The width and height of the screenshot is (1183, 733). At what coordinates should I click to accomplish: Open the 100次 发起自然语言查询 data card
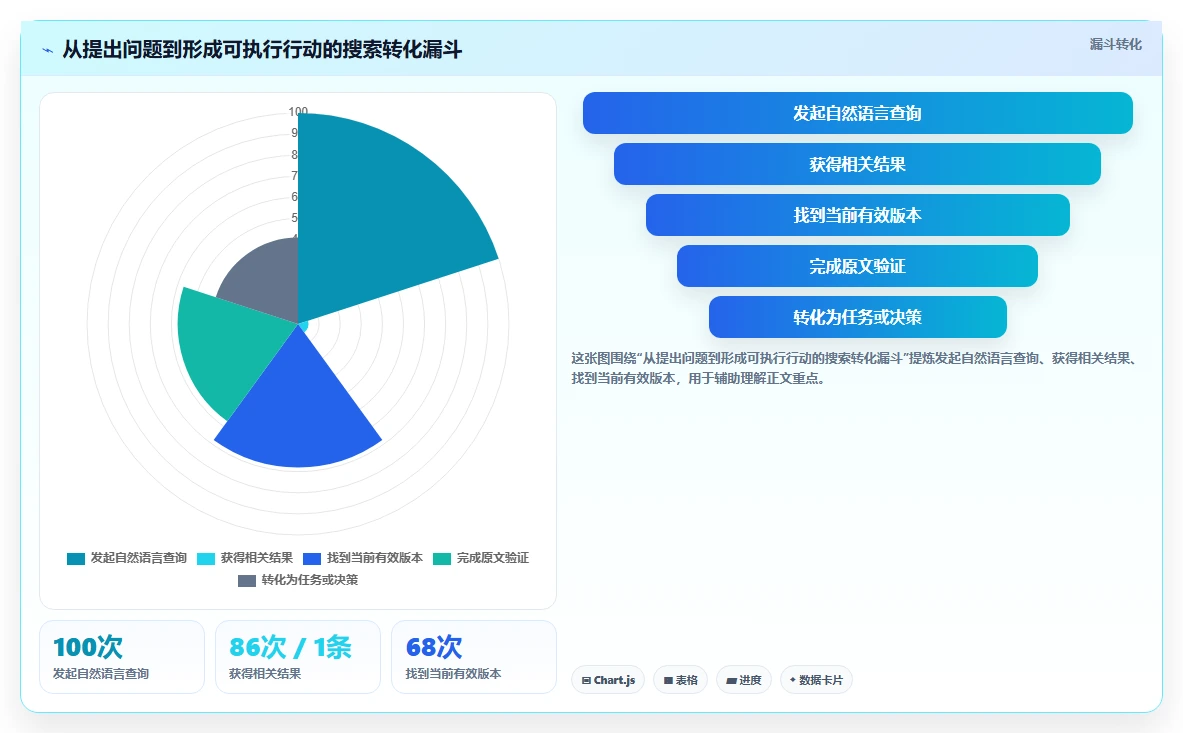[121, 657]
